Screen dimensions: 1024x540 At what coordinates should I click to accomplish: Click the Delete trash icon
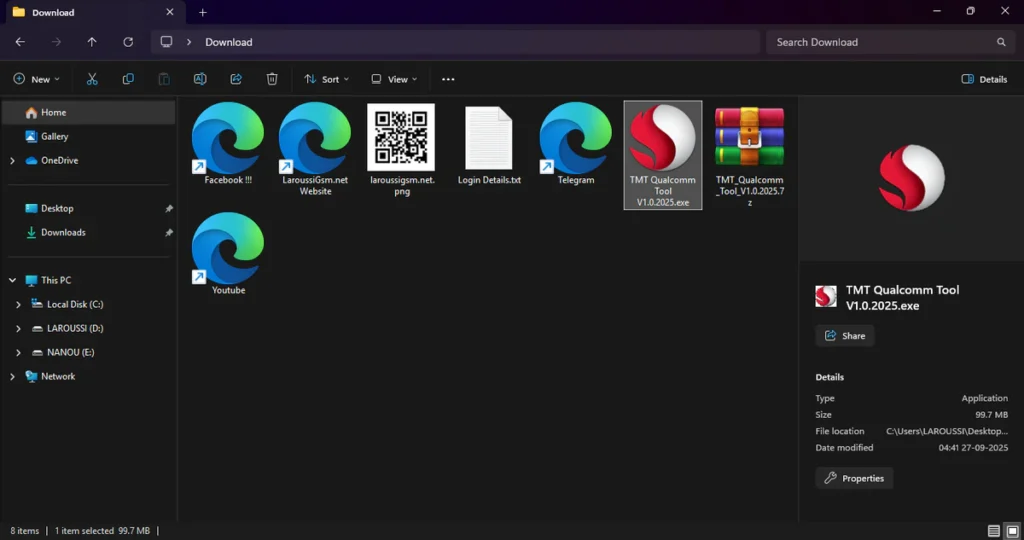(272, 79)
